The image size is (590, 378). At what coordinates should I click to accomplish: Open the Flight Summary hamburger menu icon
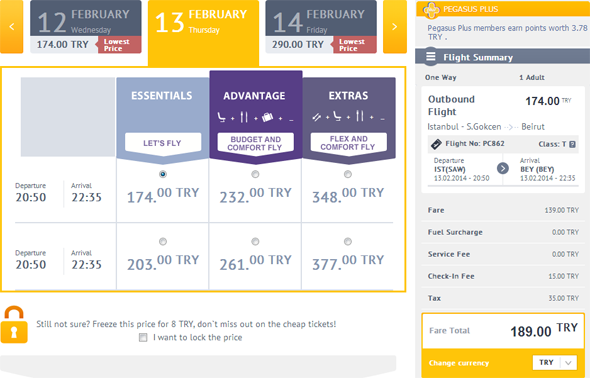[431, 56]
